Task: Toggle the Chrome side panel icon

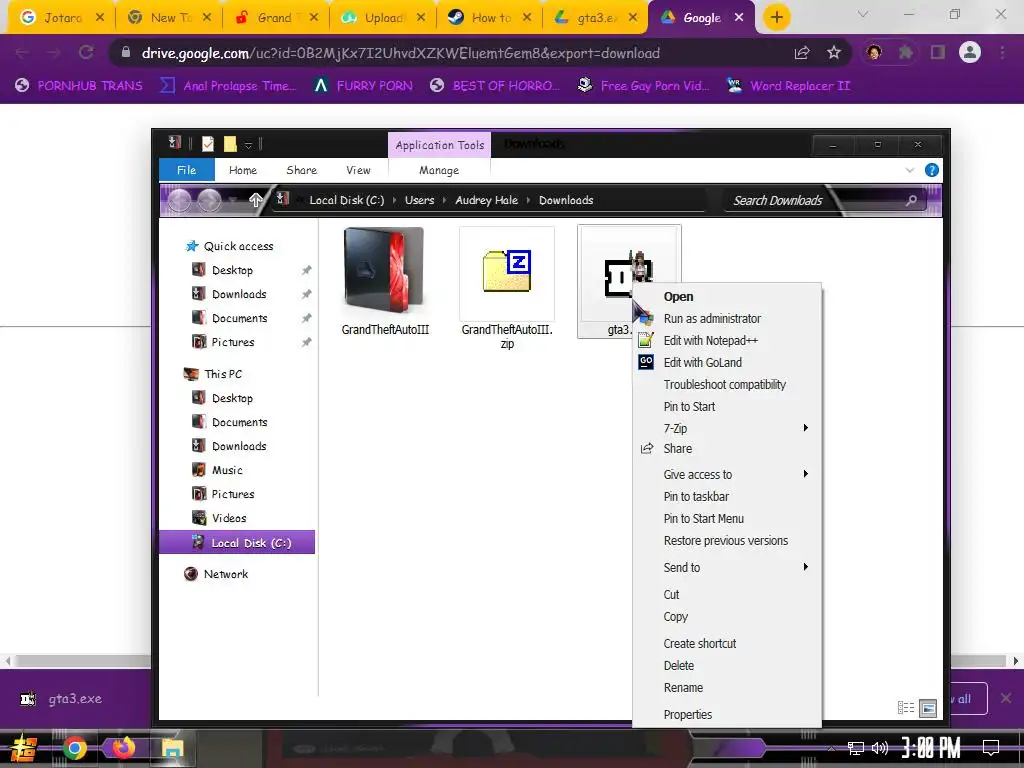Action: coord(938,52)
